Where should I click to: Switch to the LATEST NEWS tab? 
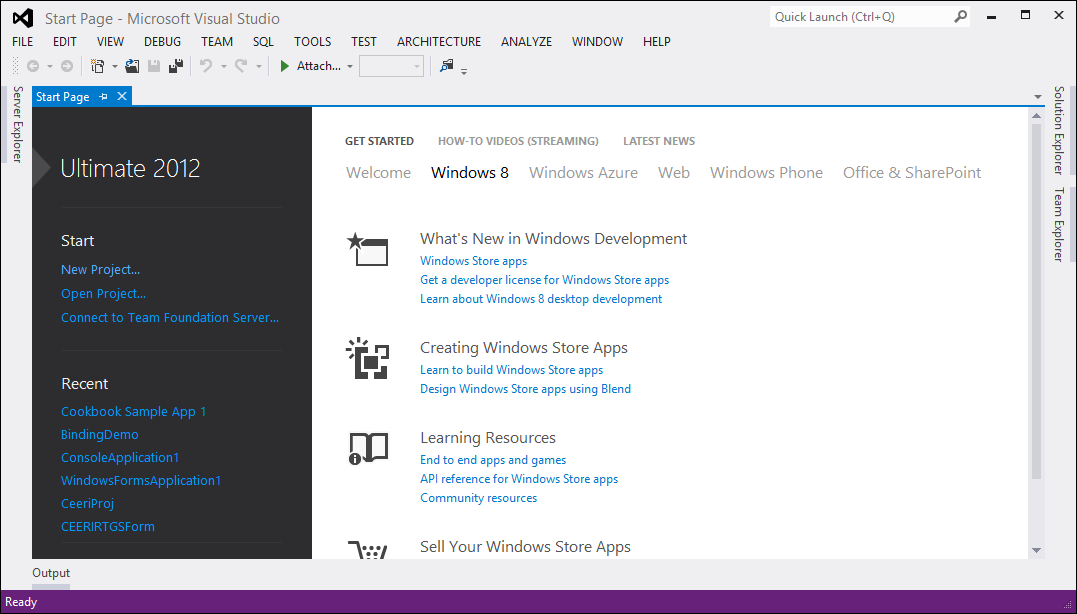tap(659, 141)
